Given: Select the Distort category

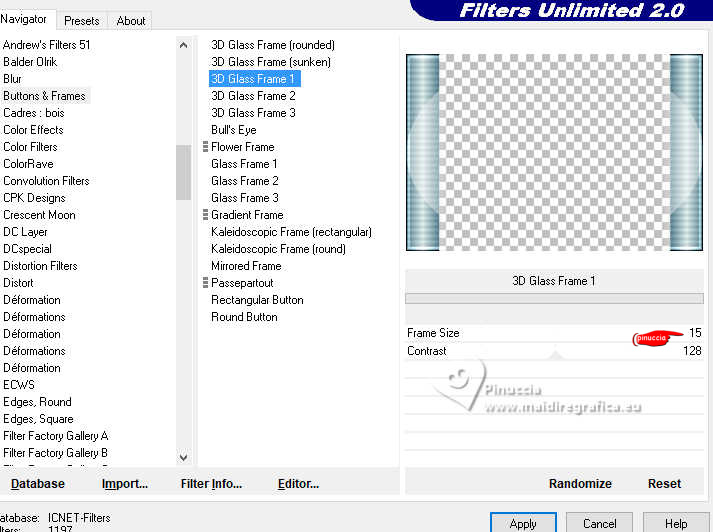Looking at the screenshot, I should (18, 283).
